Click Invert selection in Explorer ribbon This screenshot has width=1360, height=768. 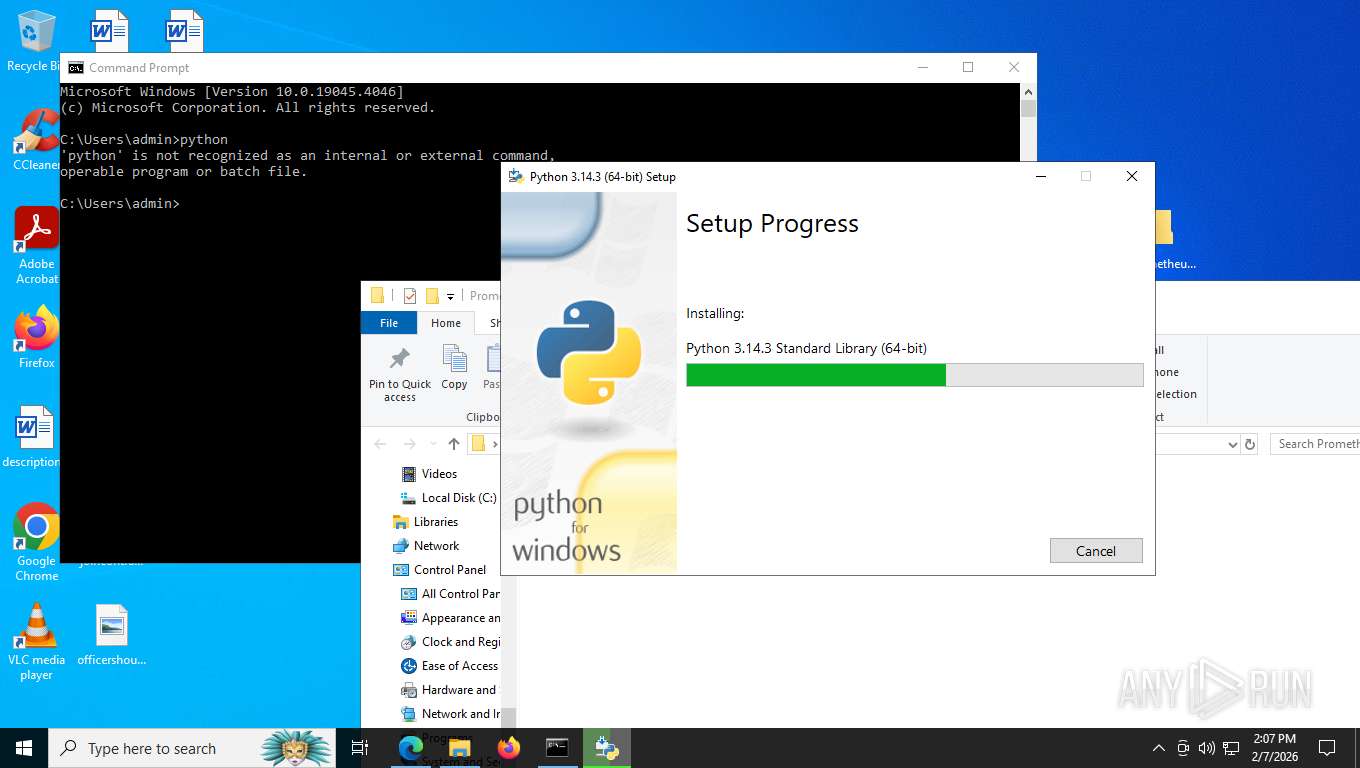pyautogui.click(x=1176, y=394)
